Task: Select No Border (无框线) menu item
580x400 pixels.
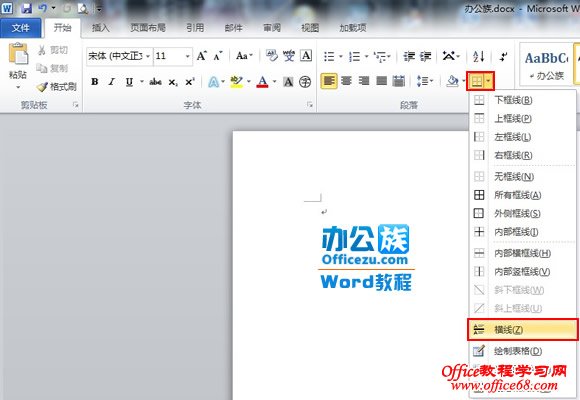Action: click(522, 177)
